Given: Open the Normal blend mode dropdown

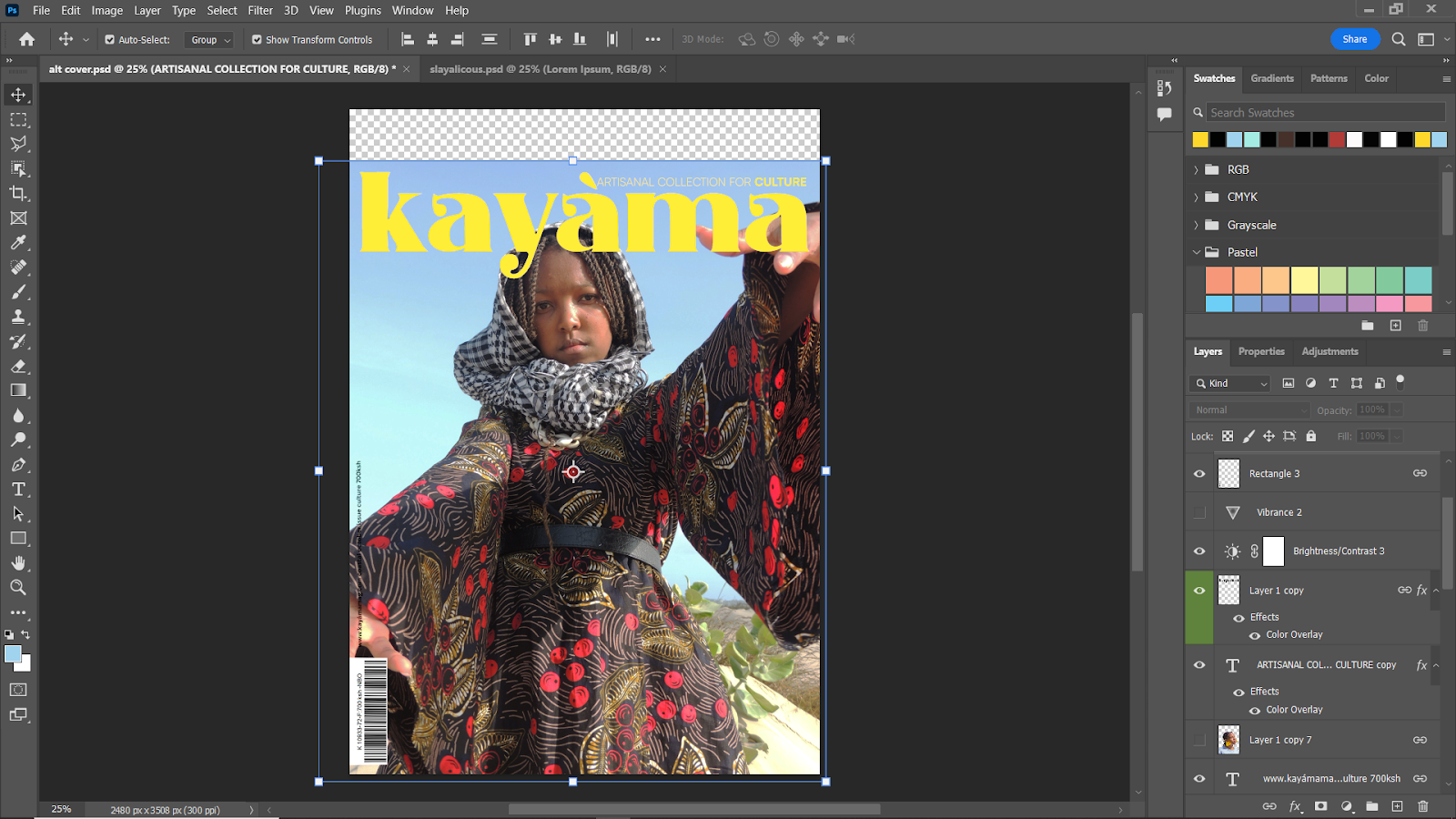Looking at the screenshot, I should (x=1249, y=410).
